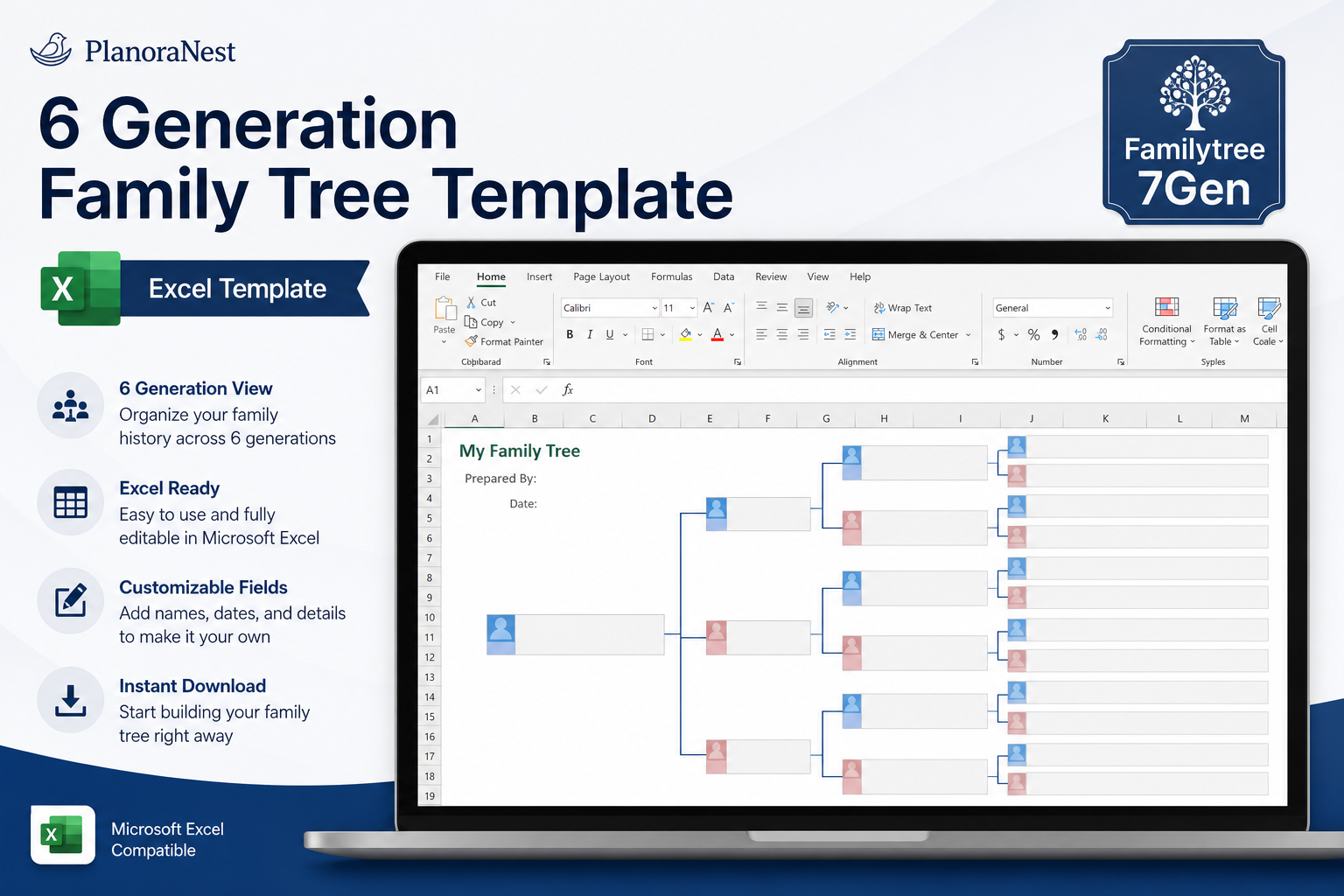1344x896 pixels.
Task: Open the Font group dialog launcher
Action: point(738,361)
